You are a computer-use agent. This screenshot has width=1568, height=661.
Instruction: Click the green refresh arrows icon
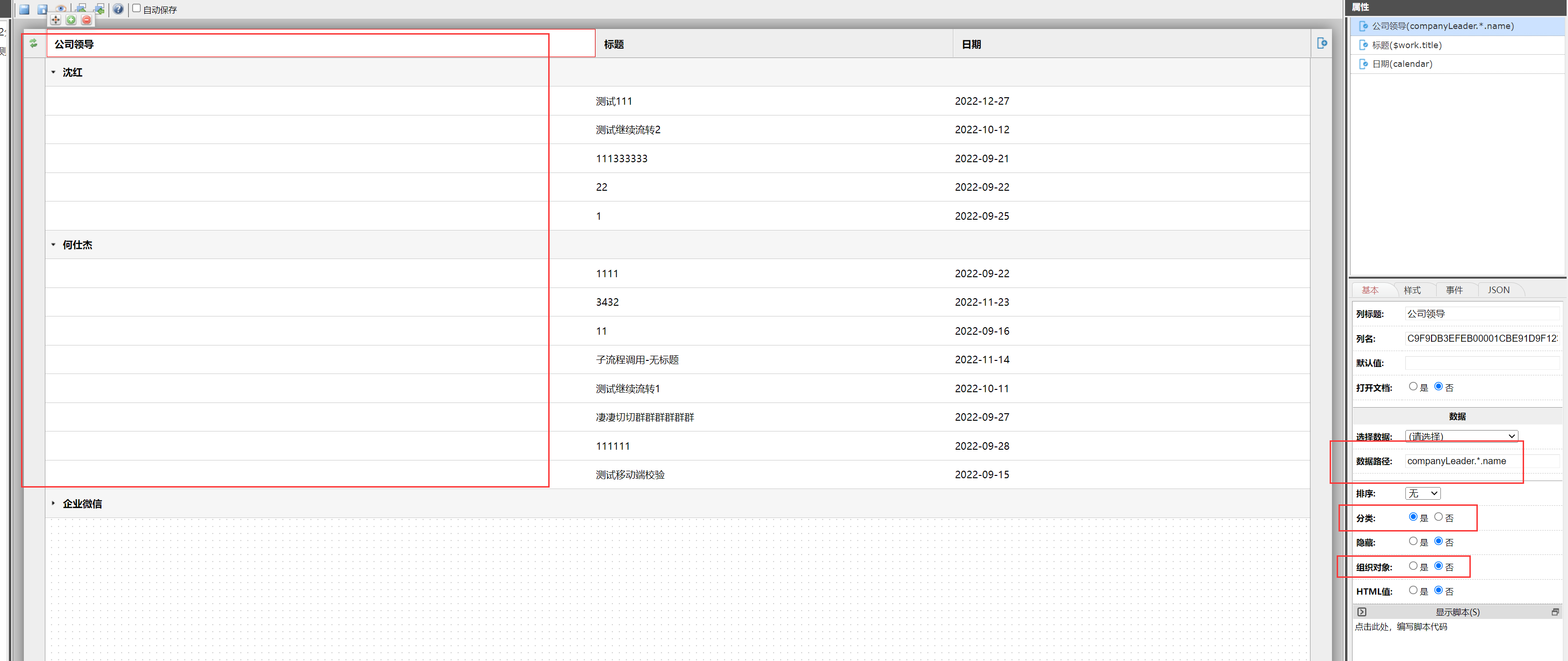pos(34,43)
